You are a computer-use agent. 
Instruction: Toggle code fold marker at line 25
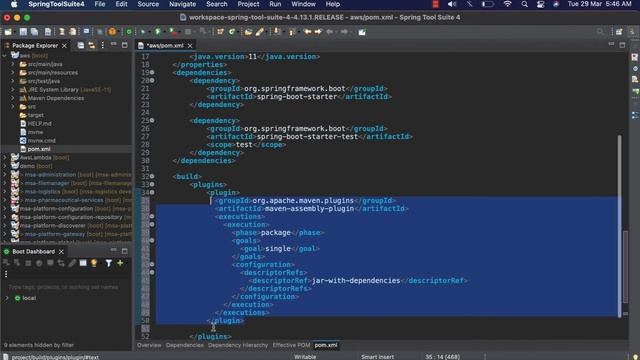152,120
